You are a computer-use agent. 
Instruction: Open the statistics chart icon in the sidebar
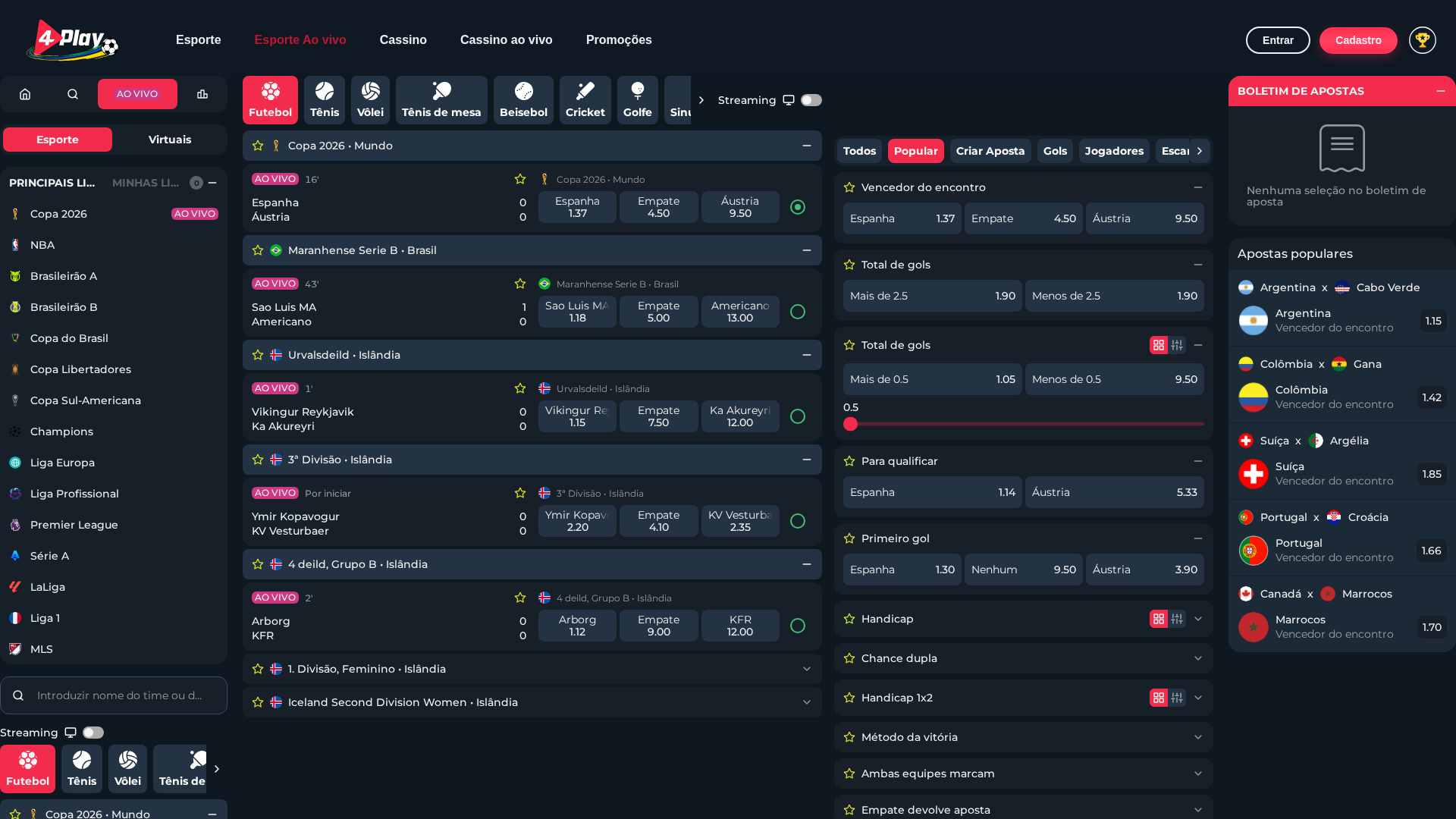pyautogui.click(x=202, y=94)
